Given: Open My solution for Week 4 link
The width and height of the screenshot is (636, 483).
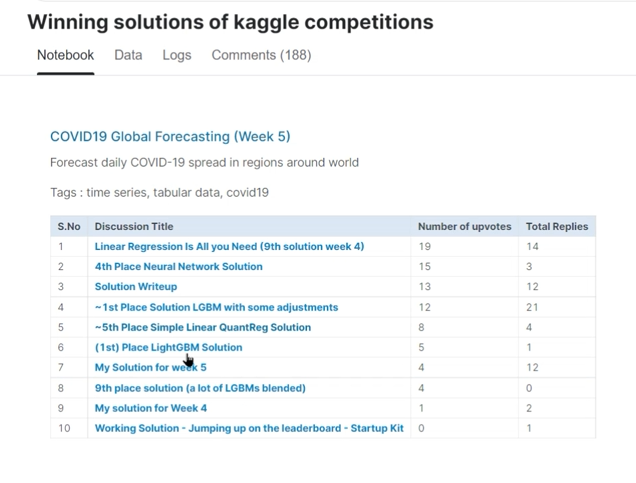Looking at the screenshot, I should [x=150, y=408].
